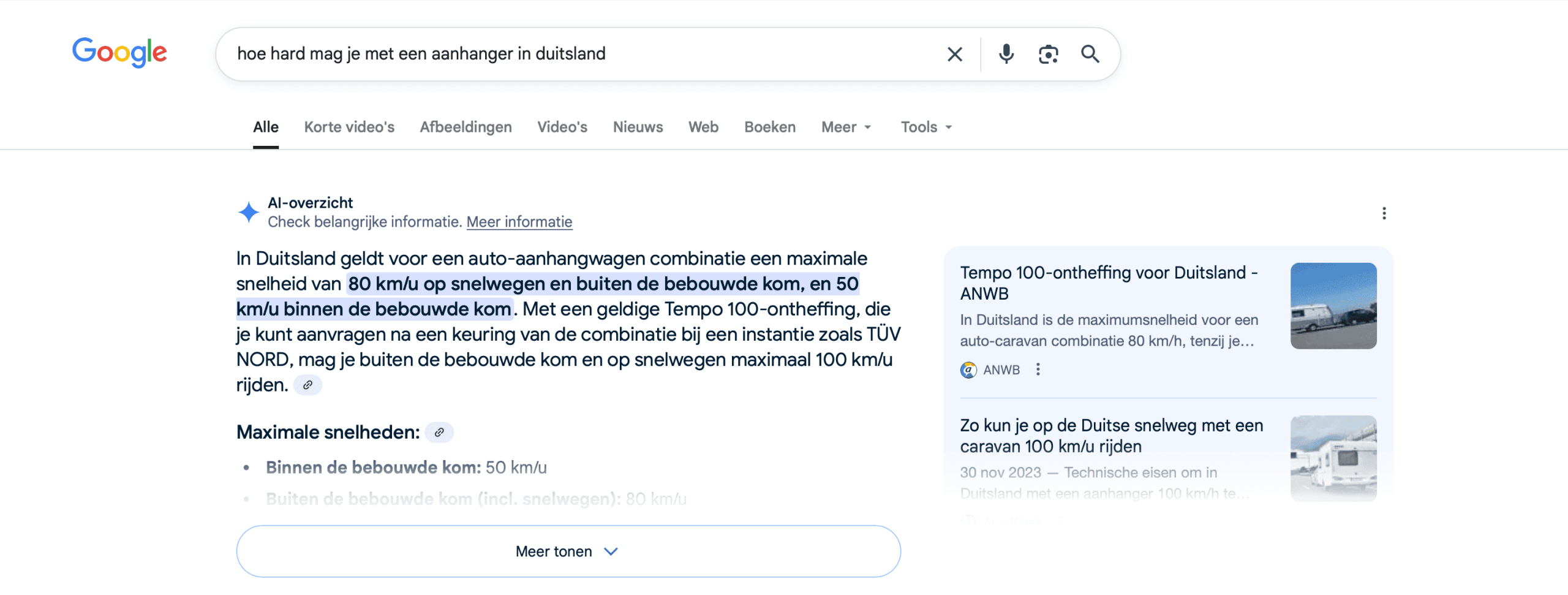Open the options dots next to ANWB
Viewport: 1568px width, 595px height.
click(1038, 370)
